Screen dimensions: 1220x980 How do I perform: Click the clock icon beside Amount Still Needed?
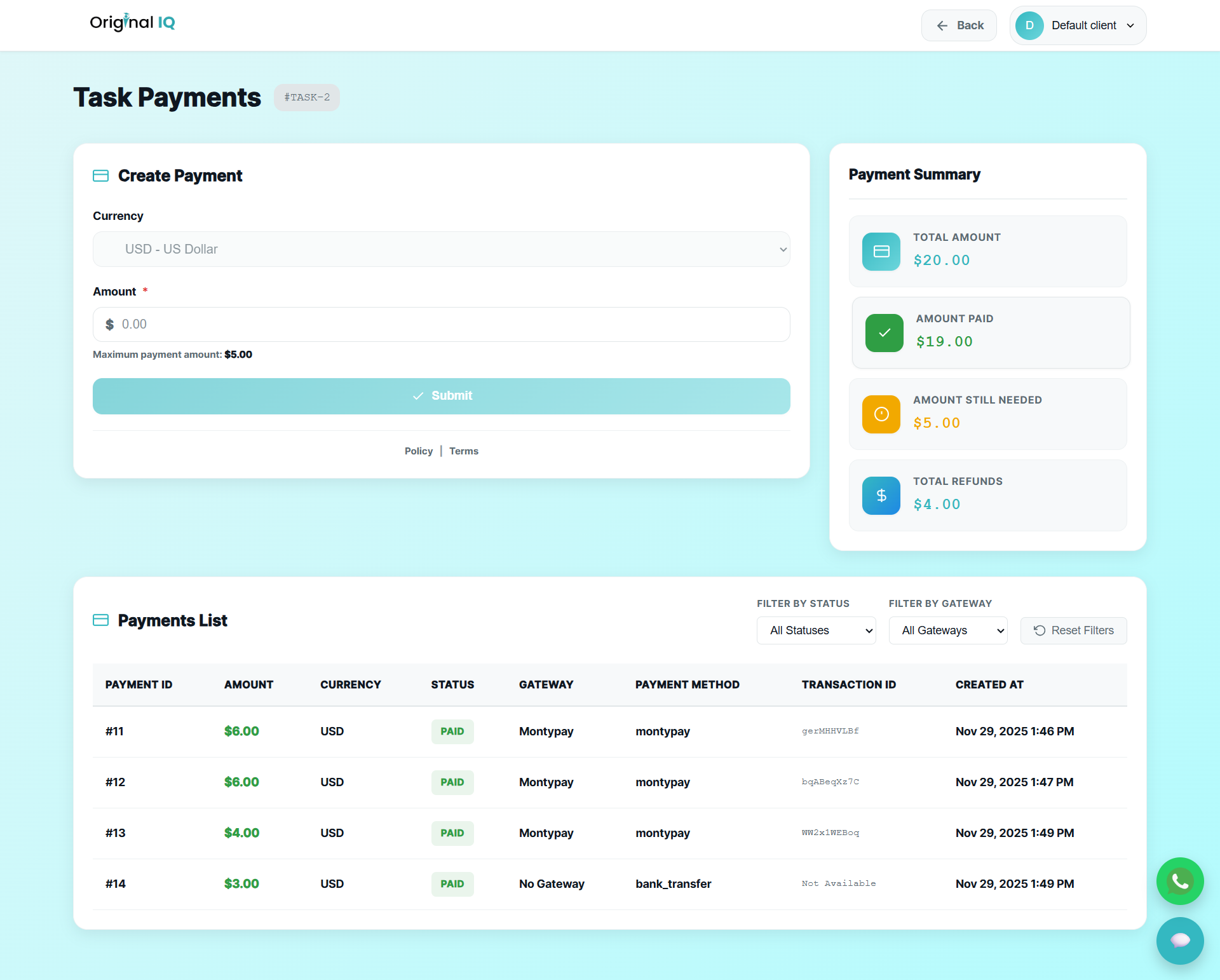881,414
